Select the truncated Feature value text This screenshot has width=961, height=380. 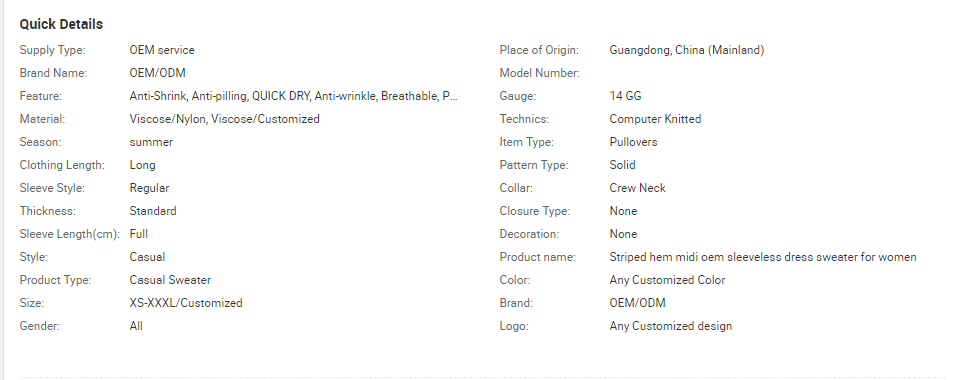[x=294, y=96]
